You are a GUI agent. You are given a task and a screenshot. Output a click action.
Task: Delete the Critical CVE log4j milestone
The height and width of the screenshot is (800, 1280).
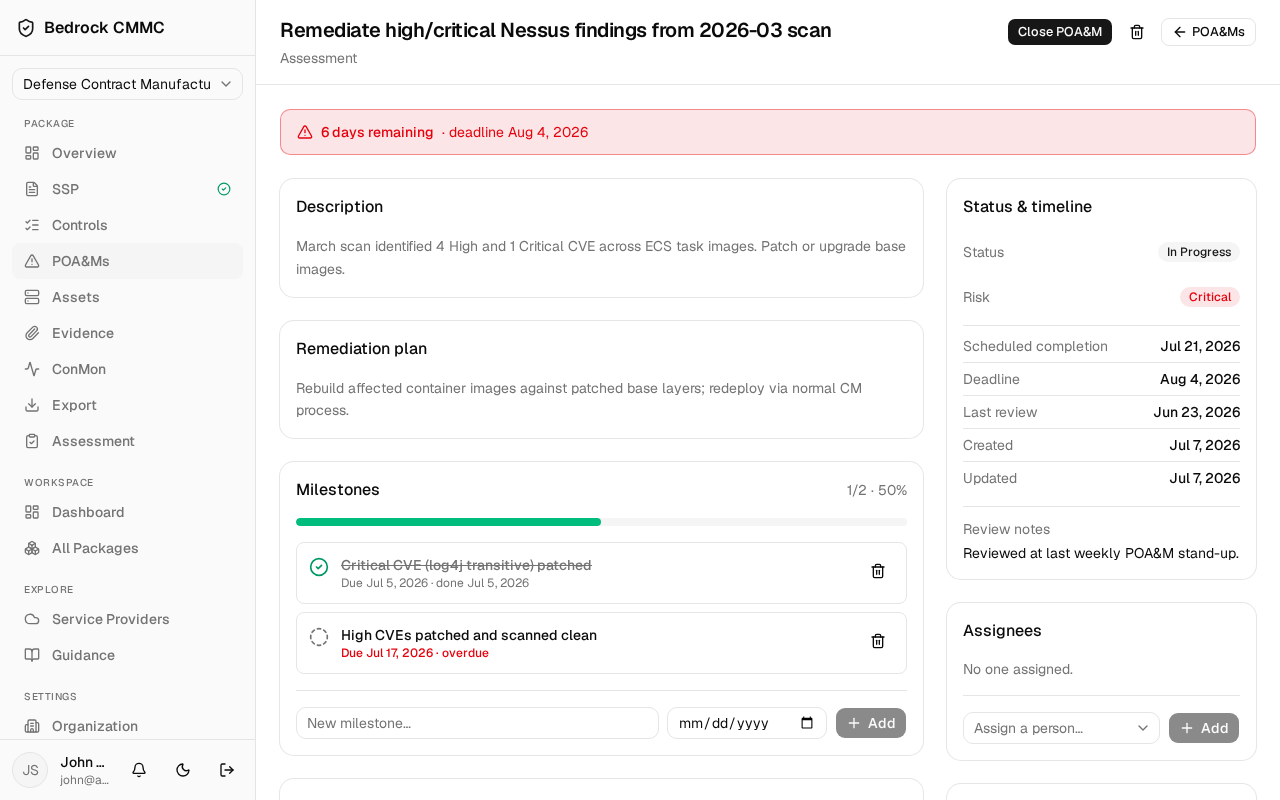(878, 571)
